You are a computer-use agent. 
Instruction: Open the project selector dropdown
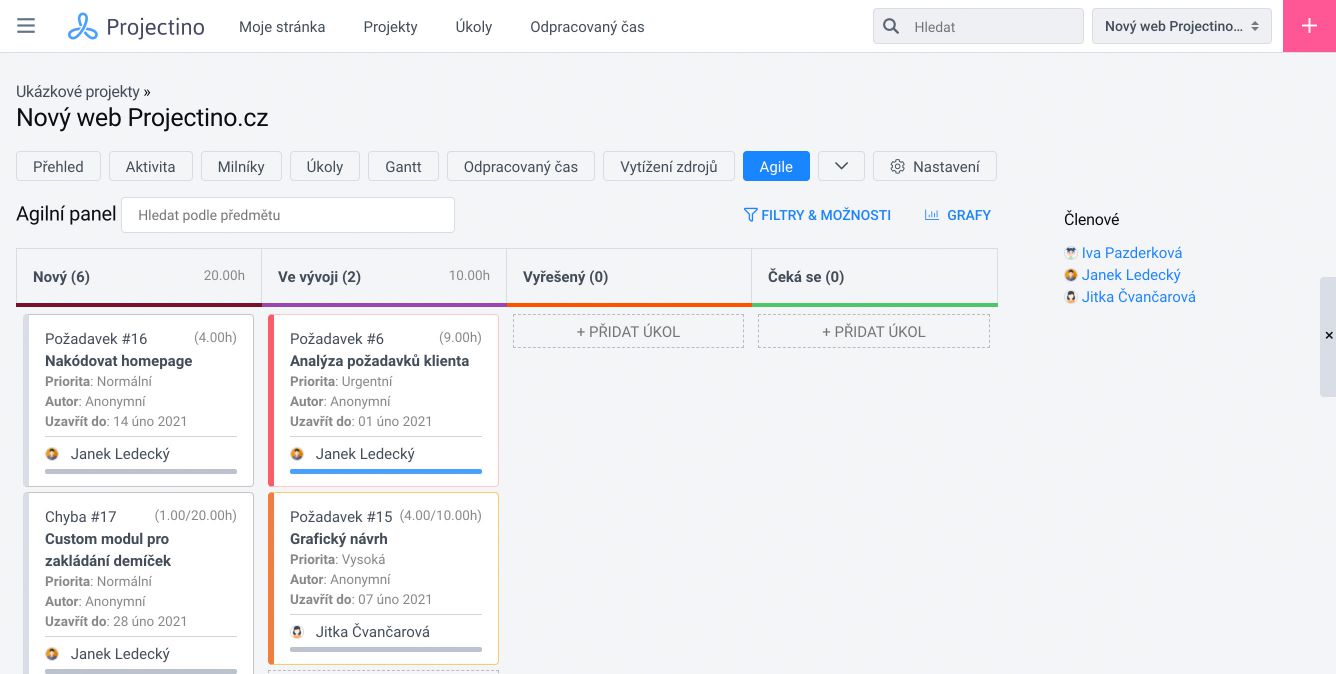pos(1182,27)
